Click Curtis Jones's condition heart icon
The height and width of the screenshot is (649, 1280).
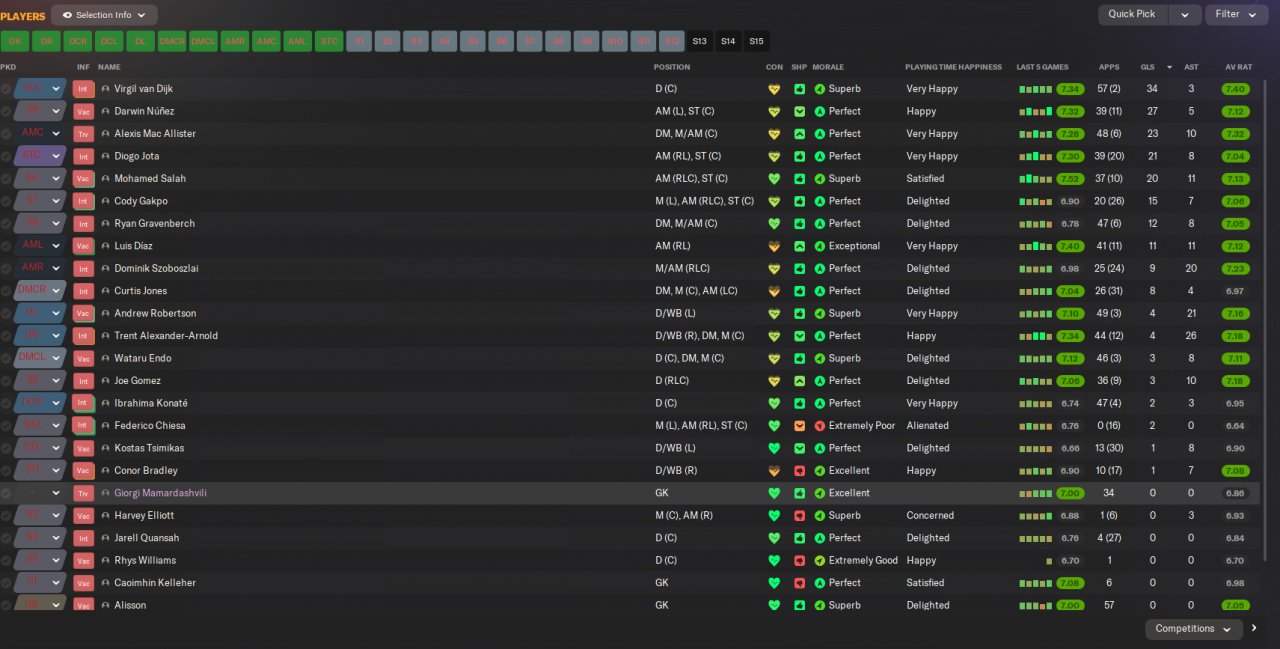(x=773, y=291)
